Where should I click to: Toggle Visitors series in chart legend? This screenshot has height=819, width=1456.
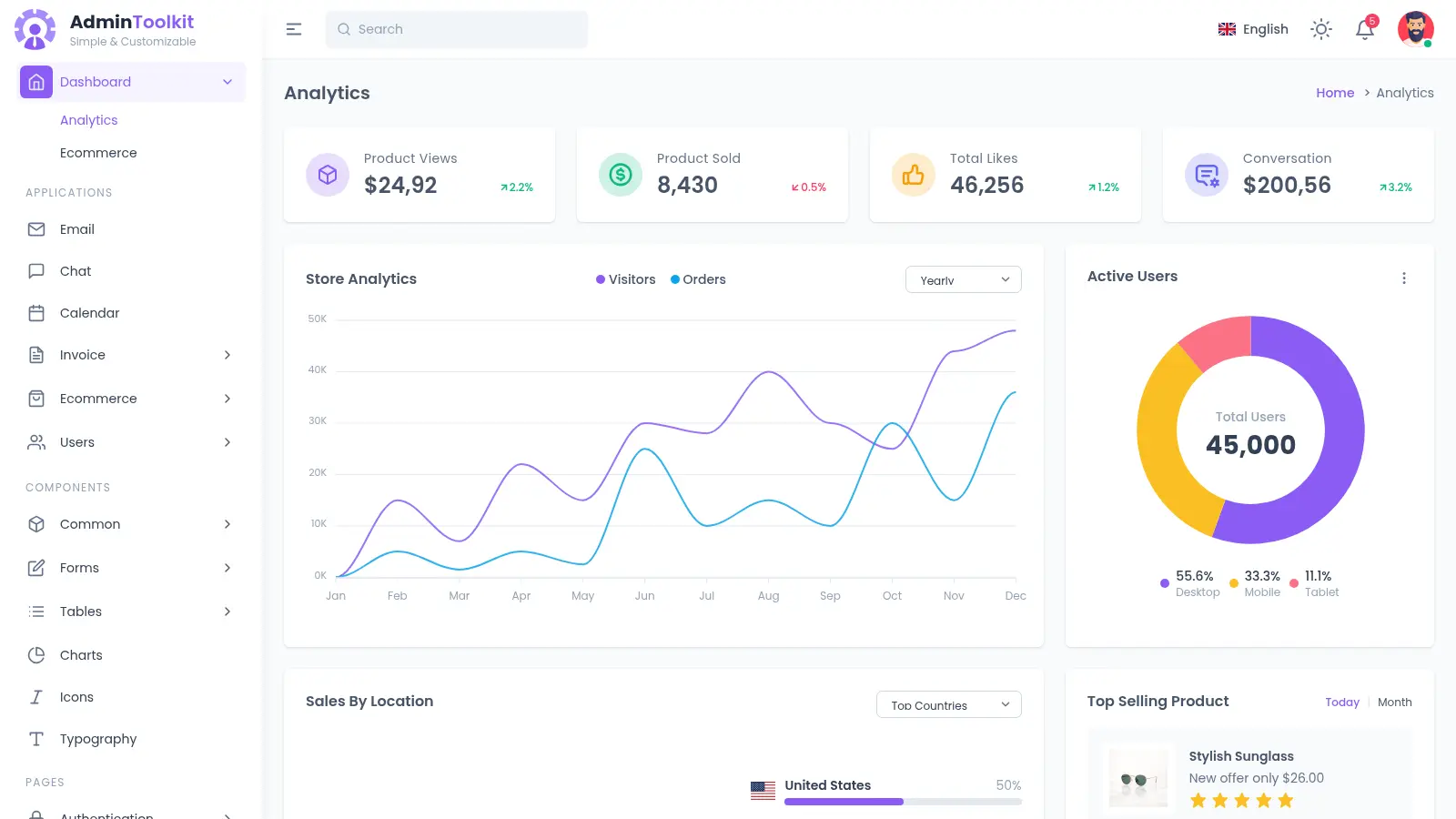pyautogui.click(x=626, y=279)
